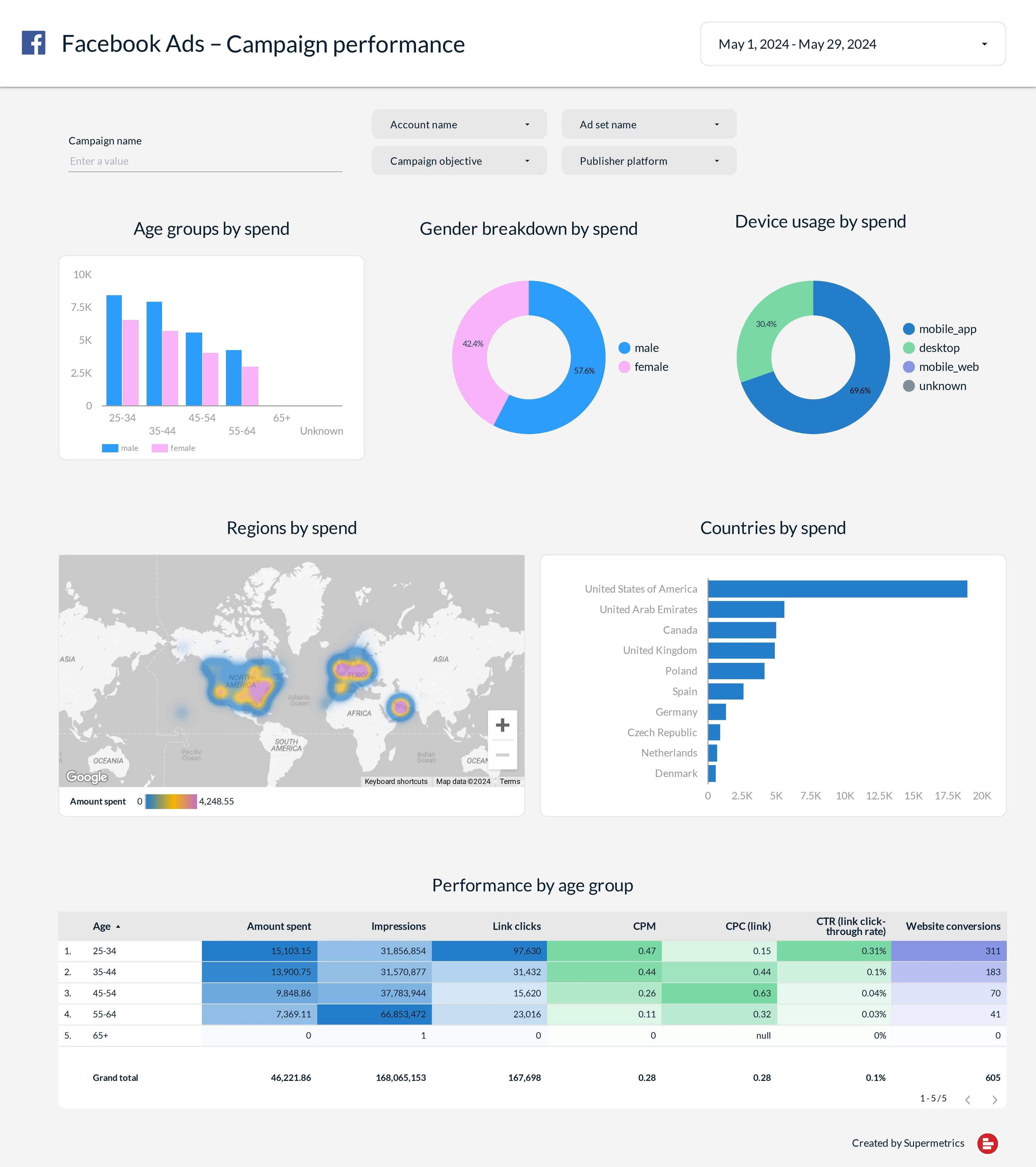This screenshot has height=1167, width=1036.
Task: Zoom out on the regions map
Action: point(502,755)
